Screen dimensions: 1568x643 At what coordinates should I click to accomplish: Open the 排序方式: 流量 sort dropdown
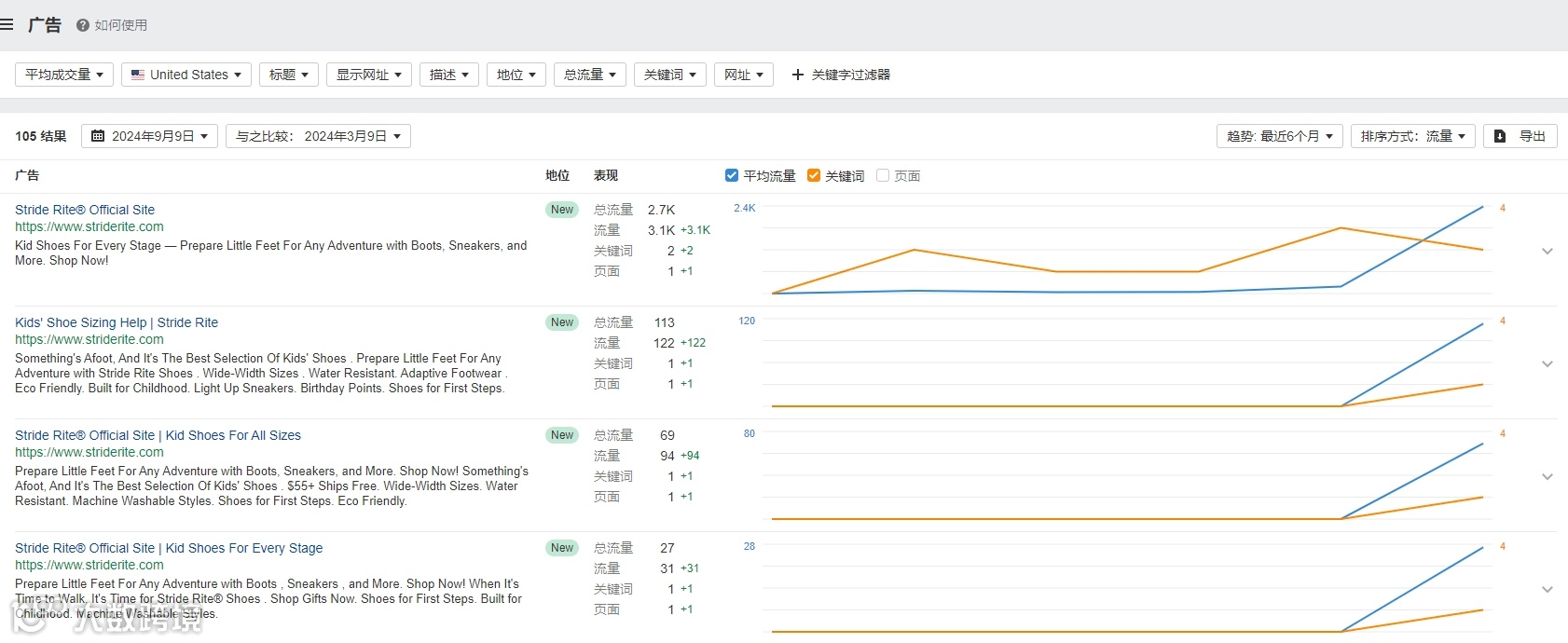tap(1413, 136)
